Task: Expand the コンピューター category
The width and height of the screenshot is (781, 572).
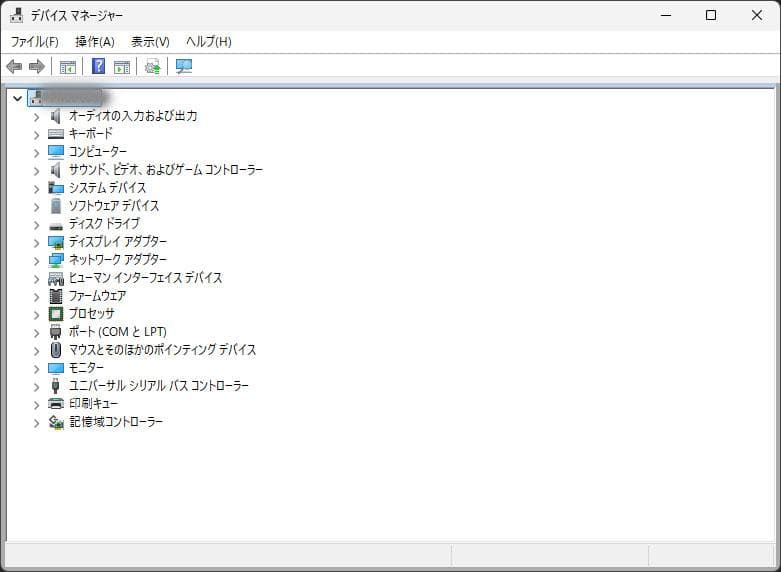Action: click(x=36, y=153)
